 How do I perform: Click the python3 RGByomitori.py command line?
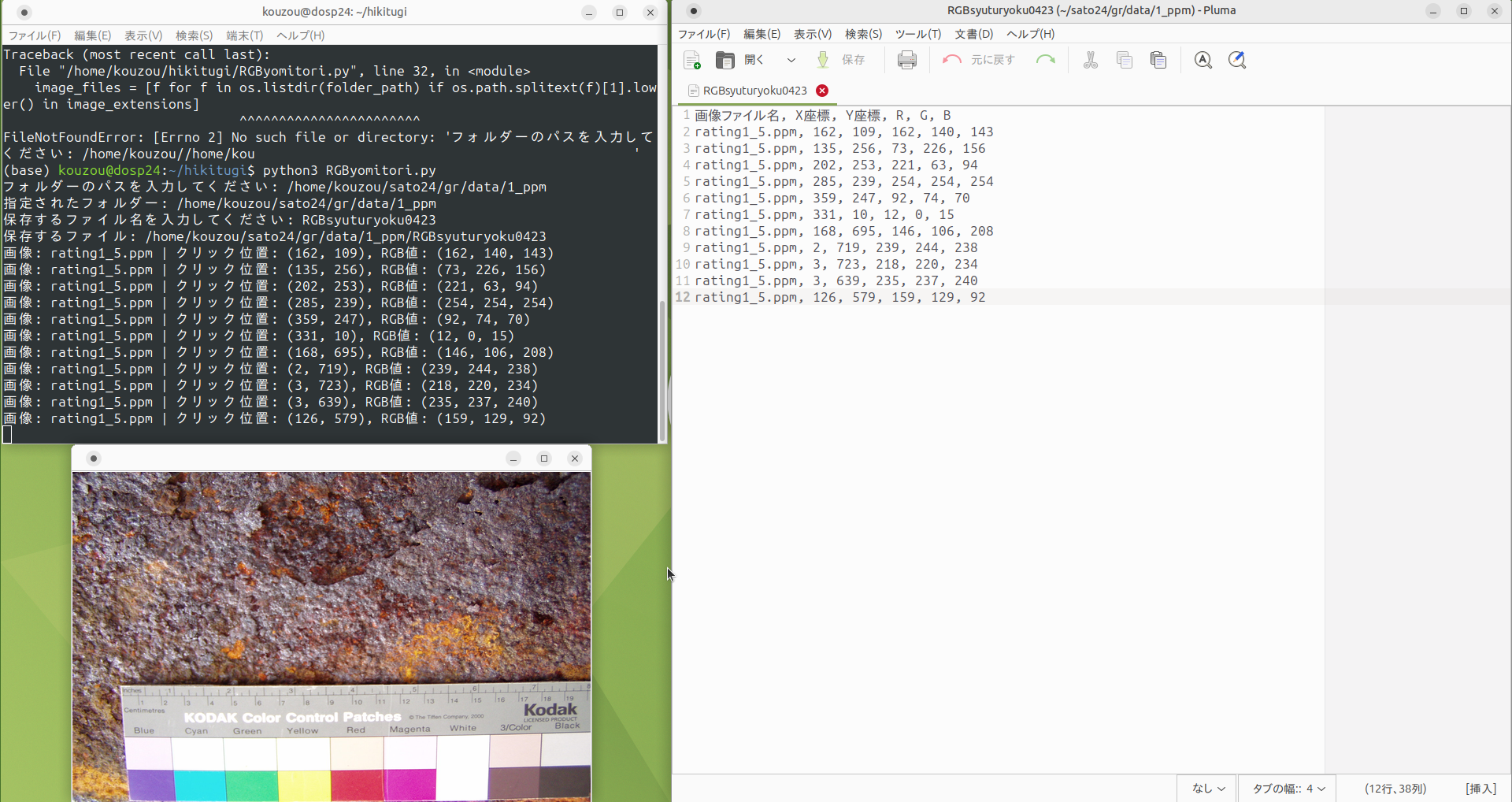click(x=220, y=171)
